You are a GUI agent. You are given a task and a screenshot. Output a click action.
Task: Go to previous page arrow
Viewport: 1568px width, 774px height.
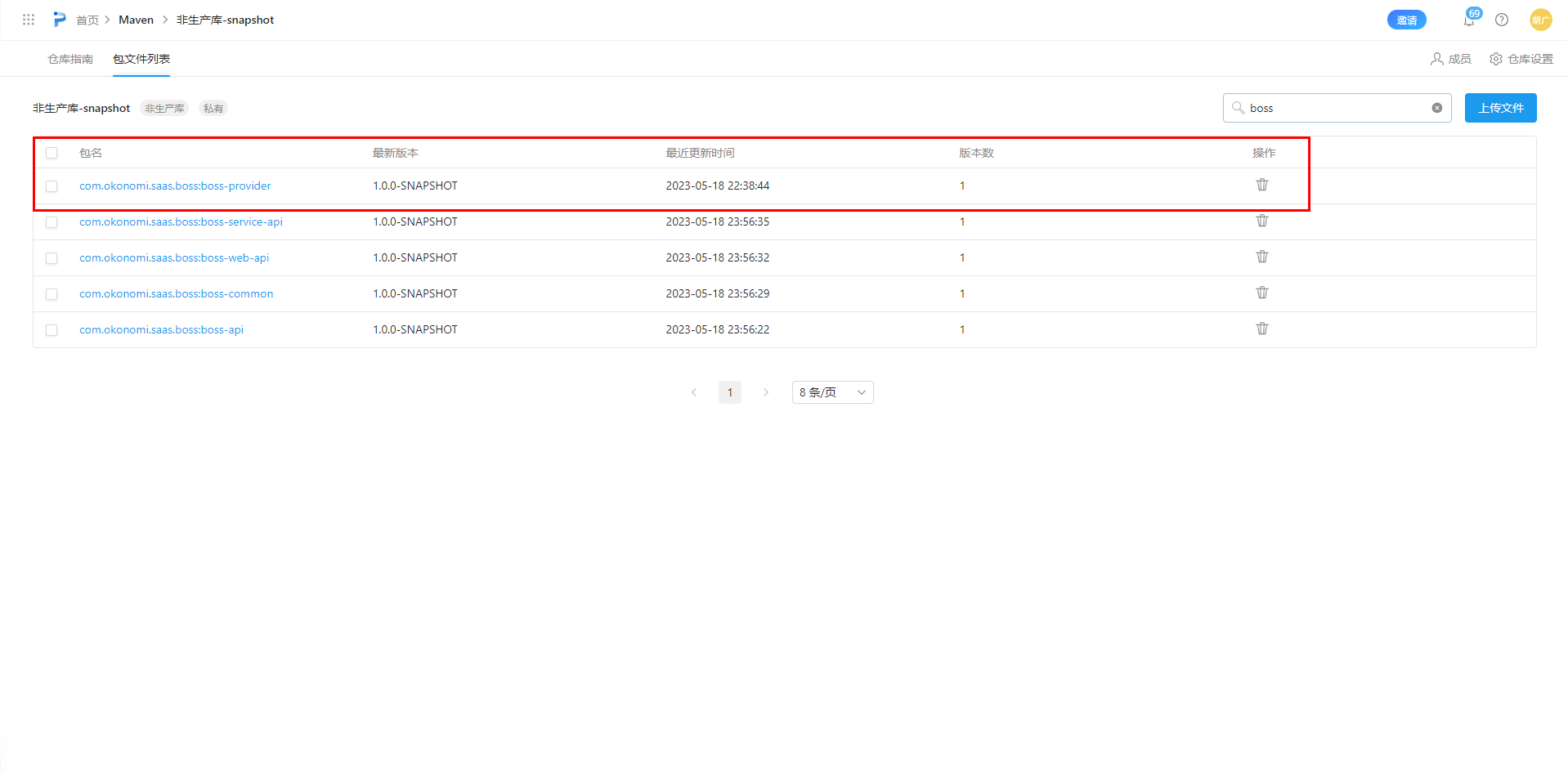click(x=694, y=392)
